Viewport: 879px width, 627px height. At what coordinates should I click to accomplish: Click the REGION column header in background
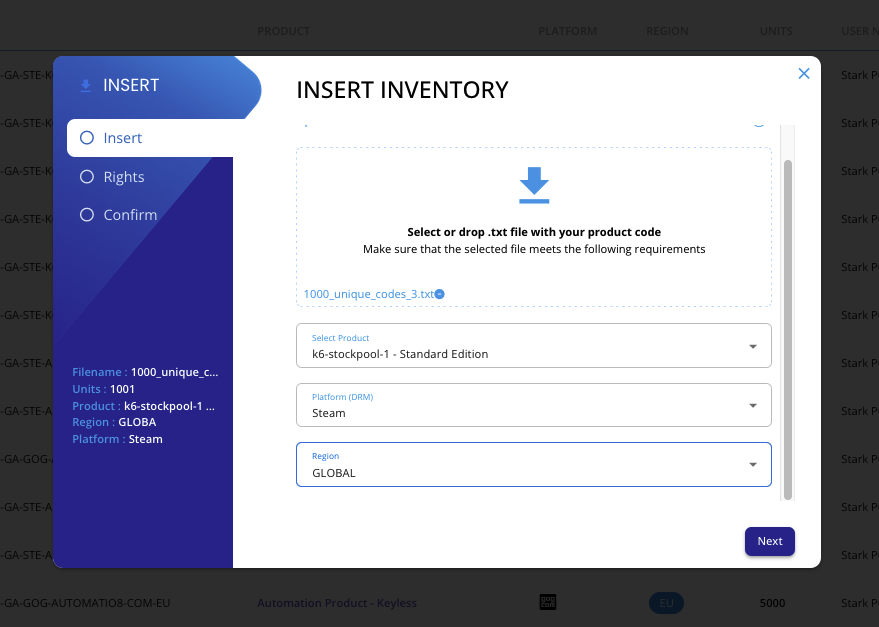[667, 31]
